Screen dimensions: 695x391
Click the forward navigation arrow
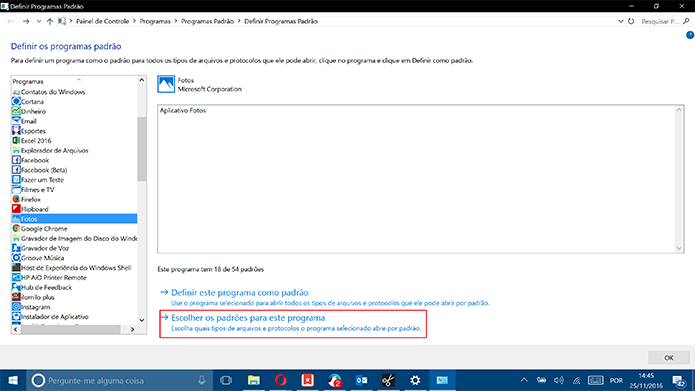[26, 21]
